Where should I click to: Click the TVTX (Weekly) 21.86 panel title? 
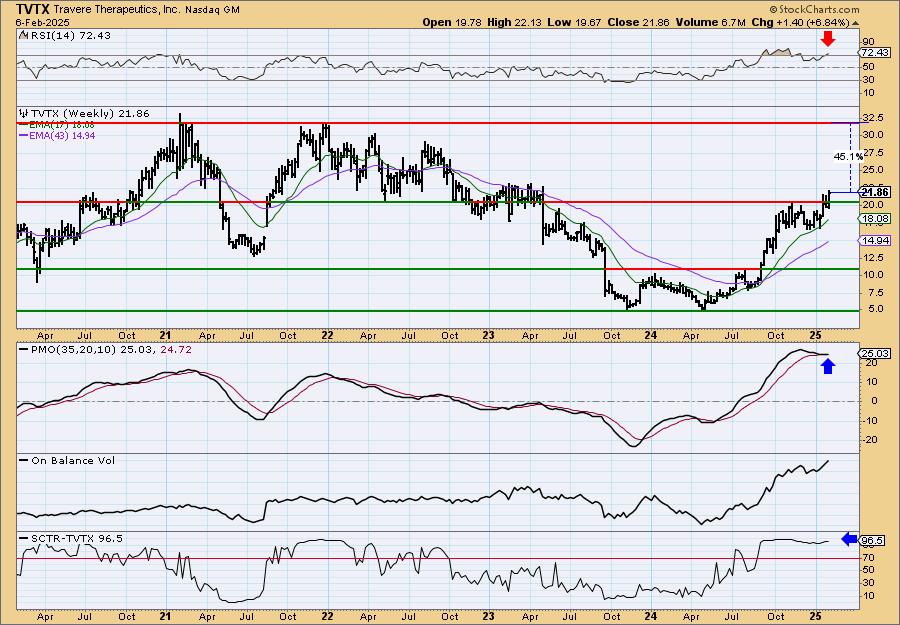coord(90,114)
